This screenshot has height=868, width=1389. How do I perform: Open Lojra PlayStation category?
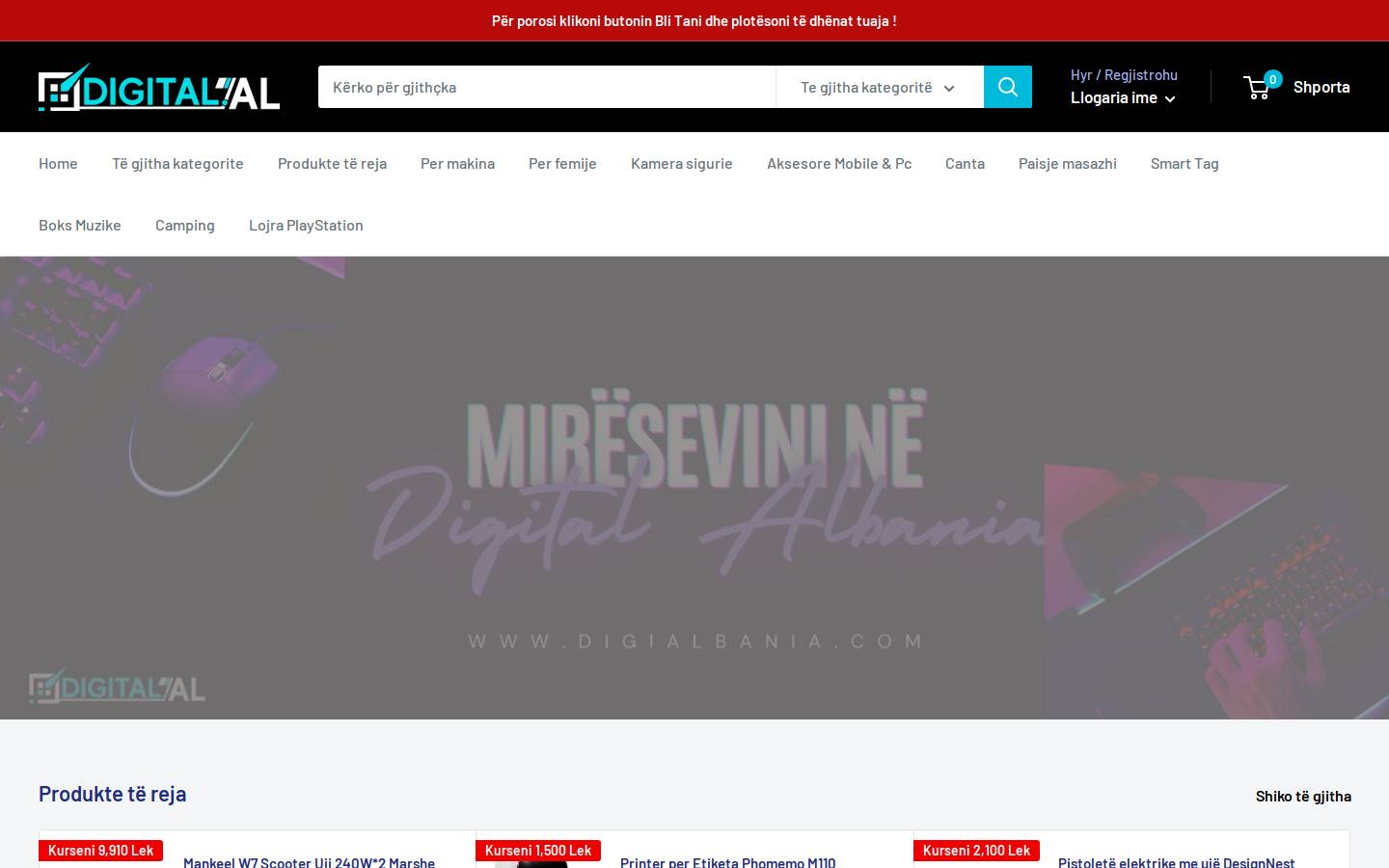coord(306,225)
